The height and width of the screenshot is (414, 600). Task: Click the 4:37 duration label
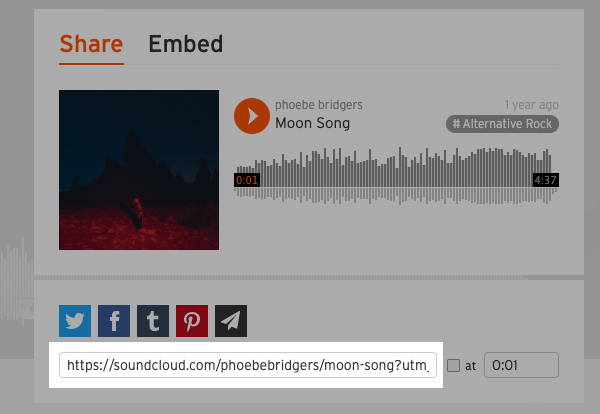tap(546, 180)
